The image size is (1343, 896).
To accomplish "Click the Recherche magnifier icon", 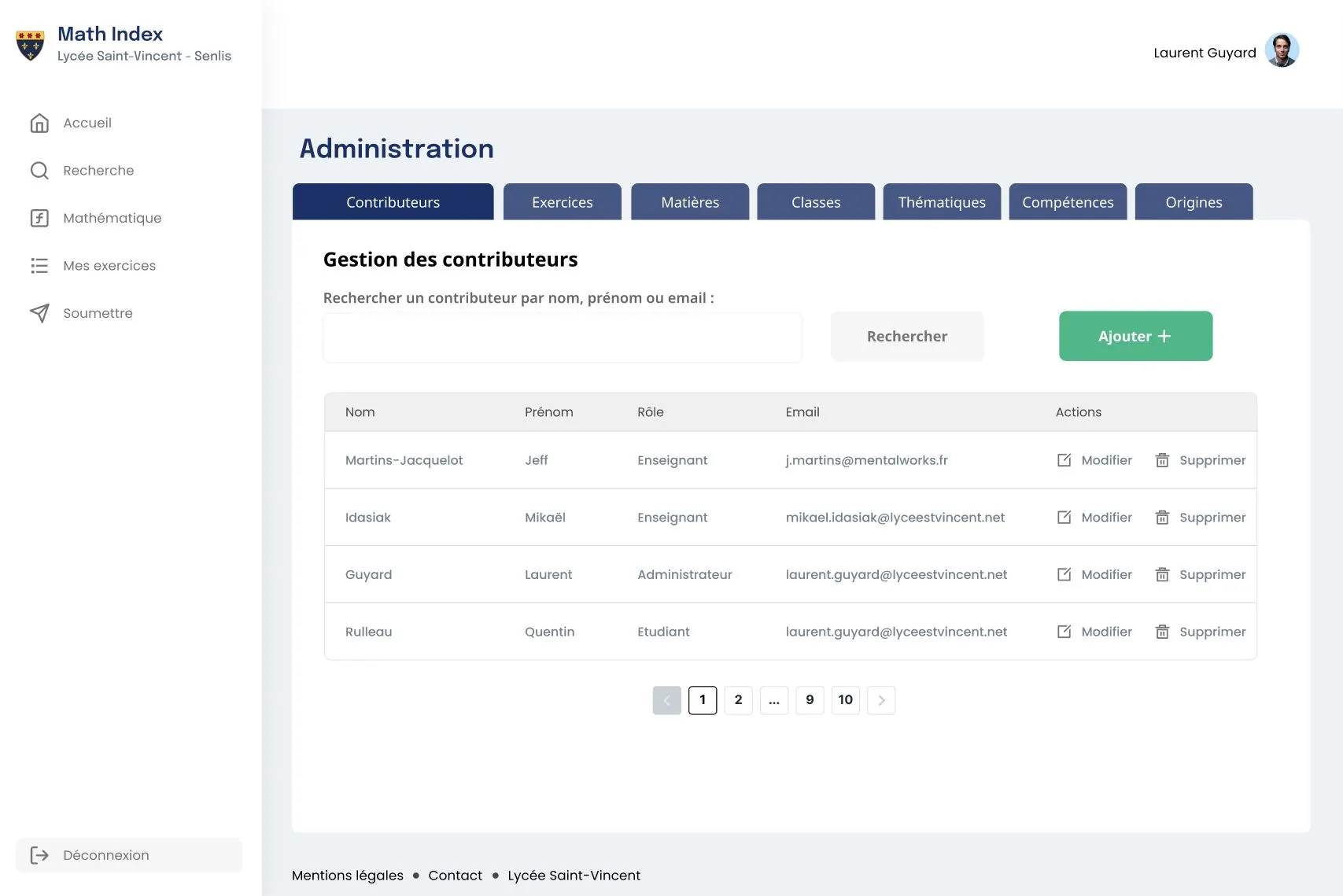I will (x=39, y=171).
